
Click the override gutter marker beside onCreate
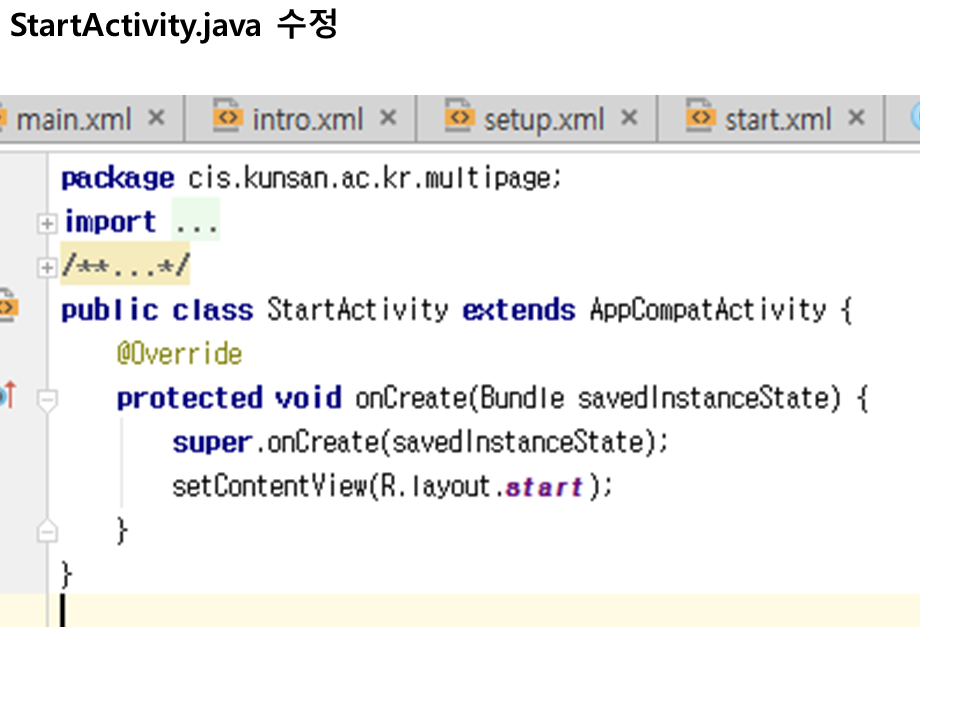click(x=8, y=396)
